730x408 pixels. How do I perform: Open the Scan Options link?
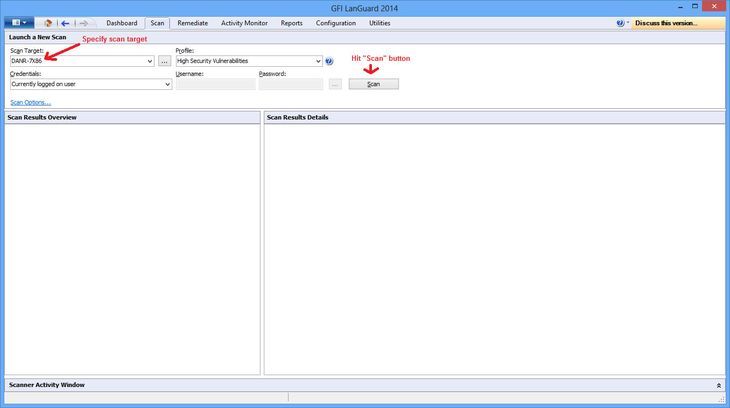tap(30, 102)
